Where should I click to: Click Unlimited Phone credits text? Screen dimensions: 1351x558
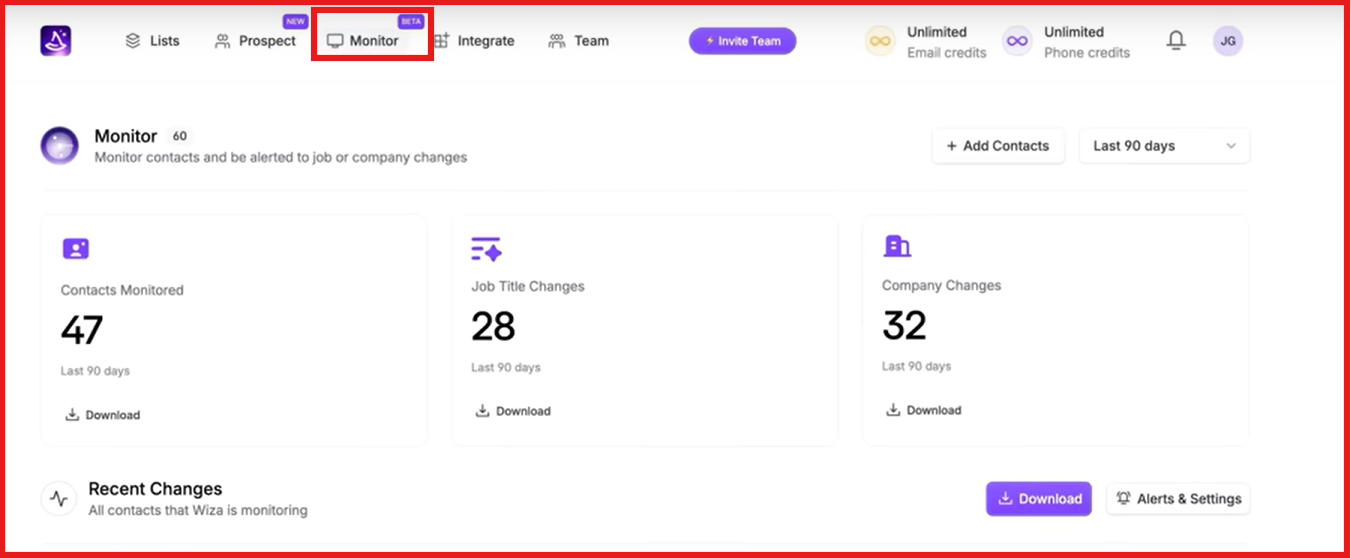pyautogui.click(x=1087, y=42)
